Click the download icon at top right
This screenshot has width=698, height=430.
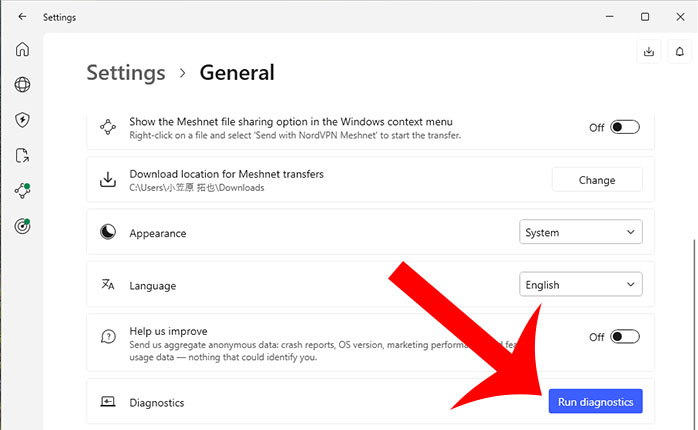(x=649, y=52)
